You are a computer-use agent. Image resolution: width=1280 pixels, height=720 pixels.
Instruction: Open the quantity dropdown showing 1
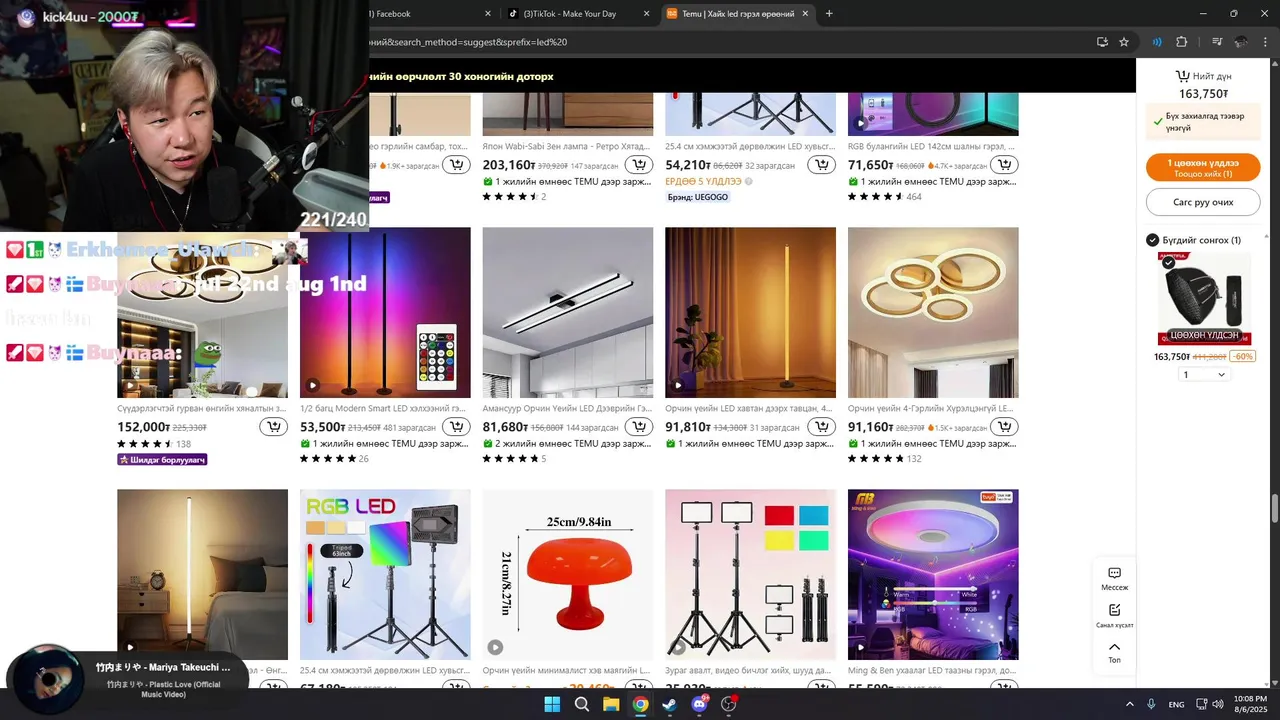point(1204,374)
